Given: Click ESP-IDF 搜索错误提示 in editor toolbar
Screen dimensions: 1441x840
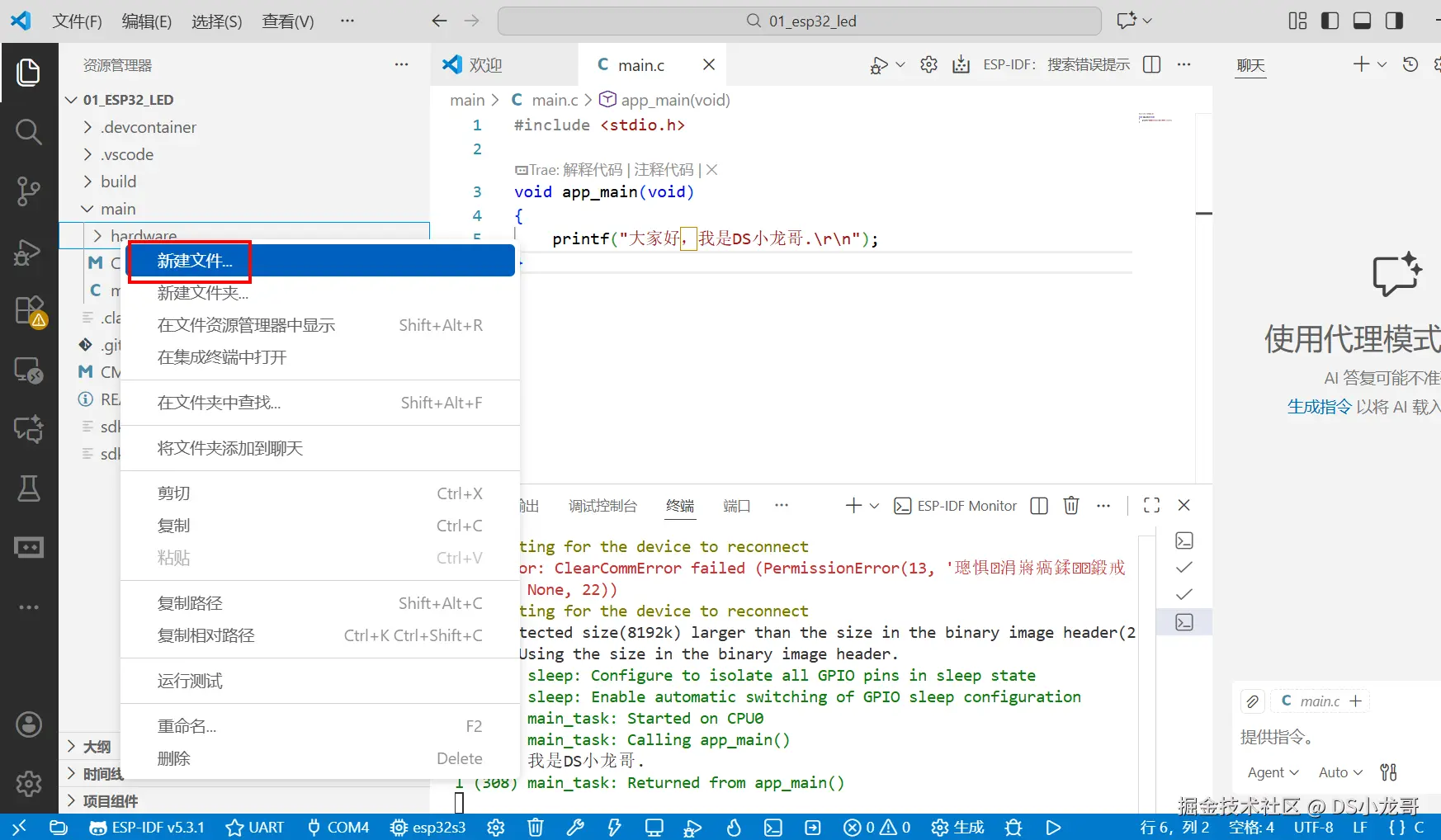Looking at the screenshot, I should [x=1056, y=64].
